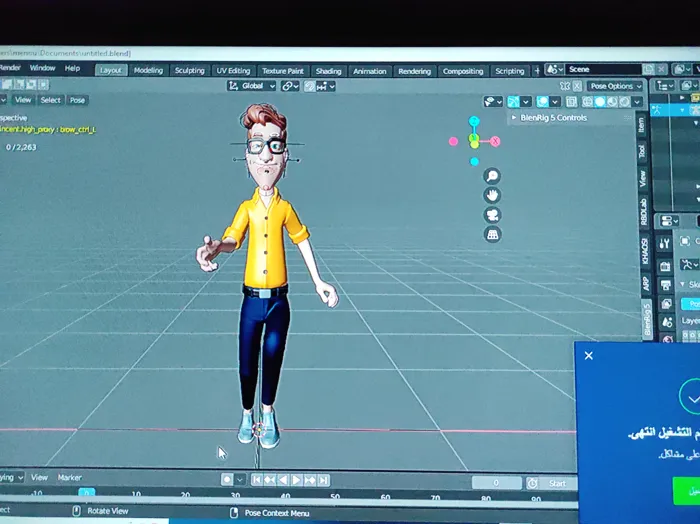Toggle X-ray mode in the viewport header

(x=571, y=102)
